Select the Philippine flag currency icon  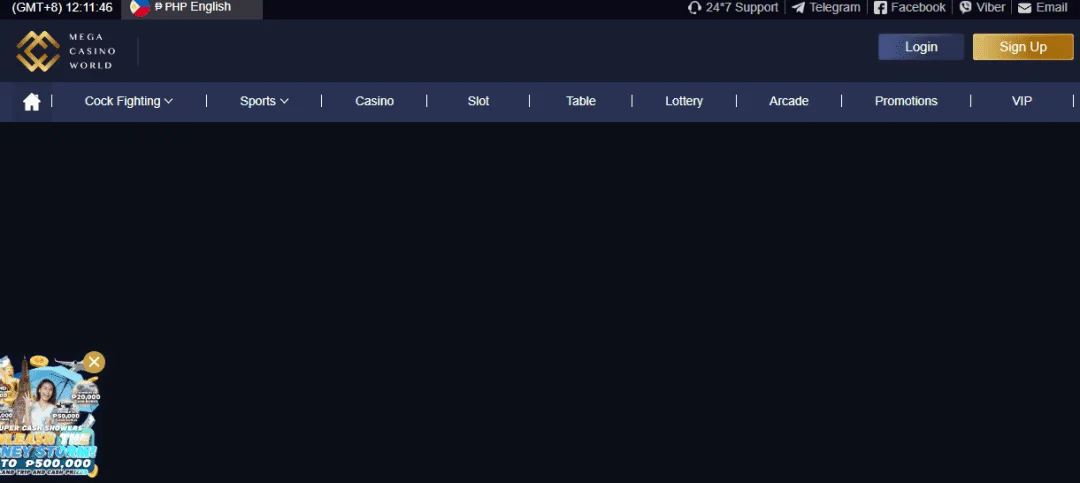(x=140, y=8)
